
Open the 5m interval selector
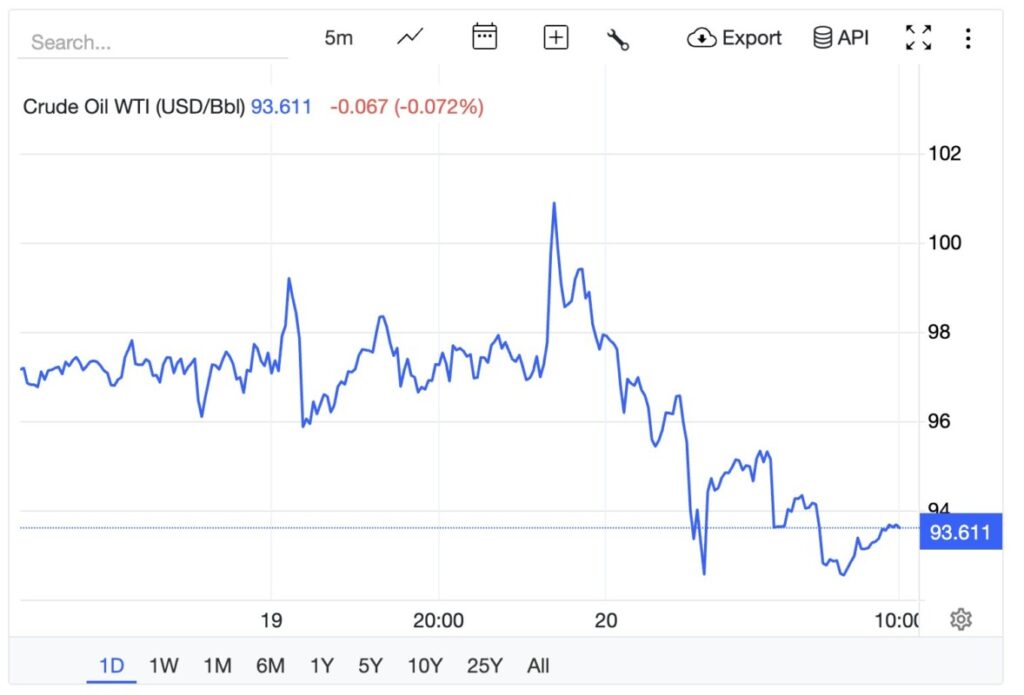coord(339,37)
